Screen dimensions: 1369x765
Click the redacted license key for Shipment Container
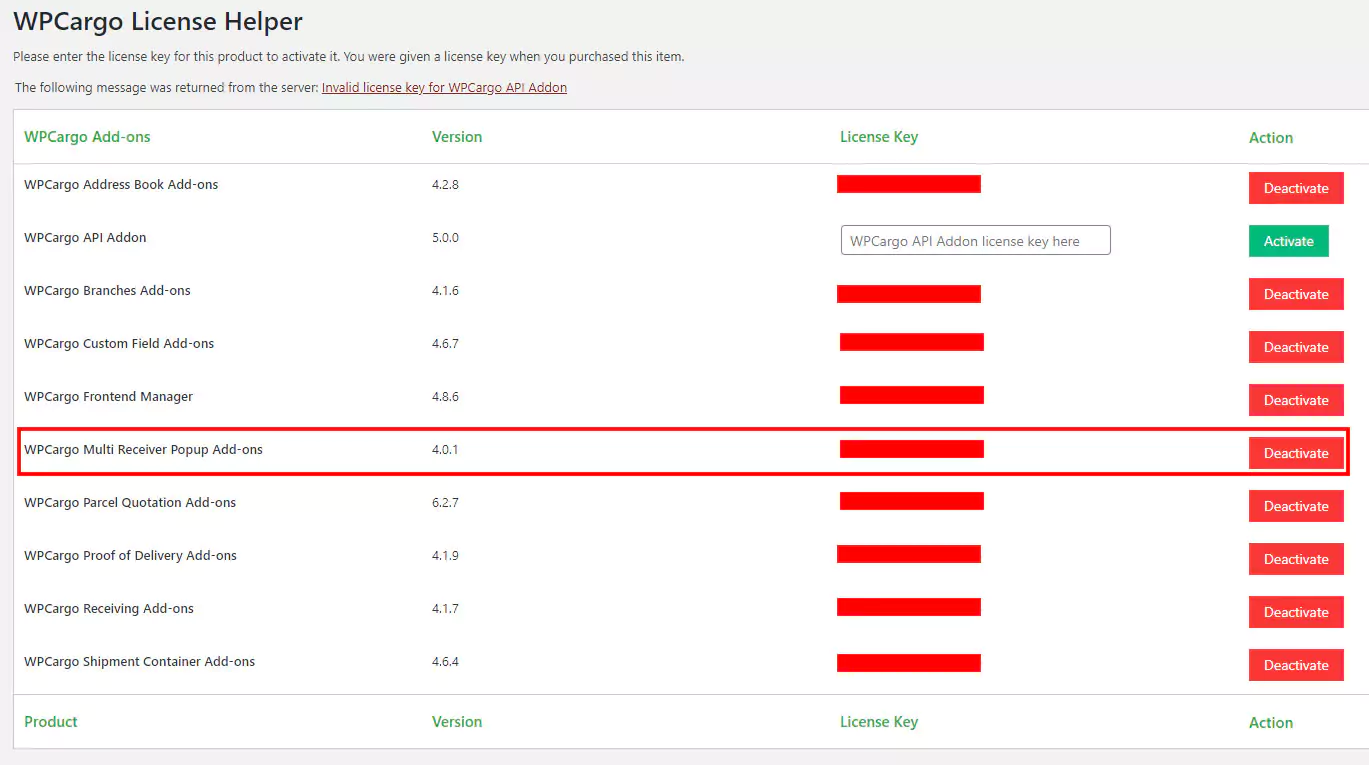908,663
